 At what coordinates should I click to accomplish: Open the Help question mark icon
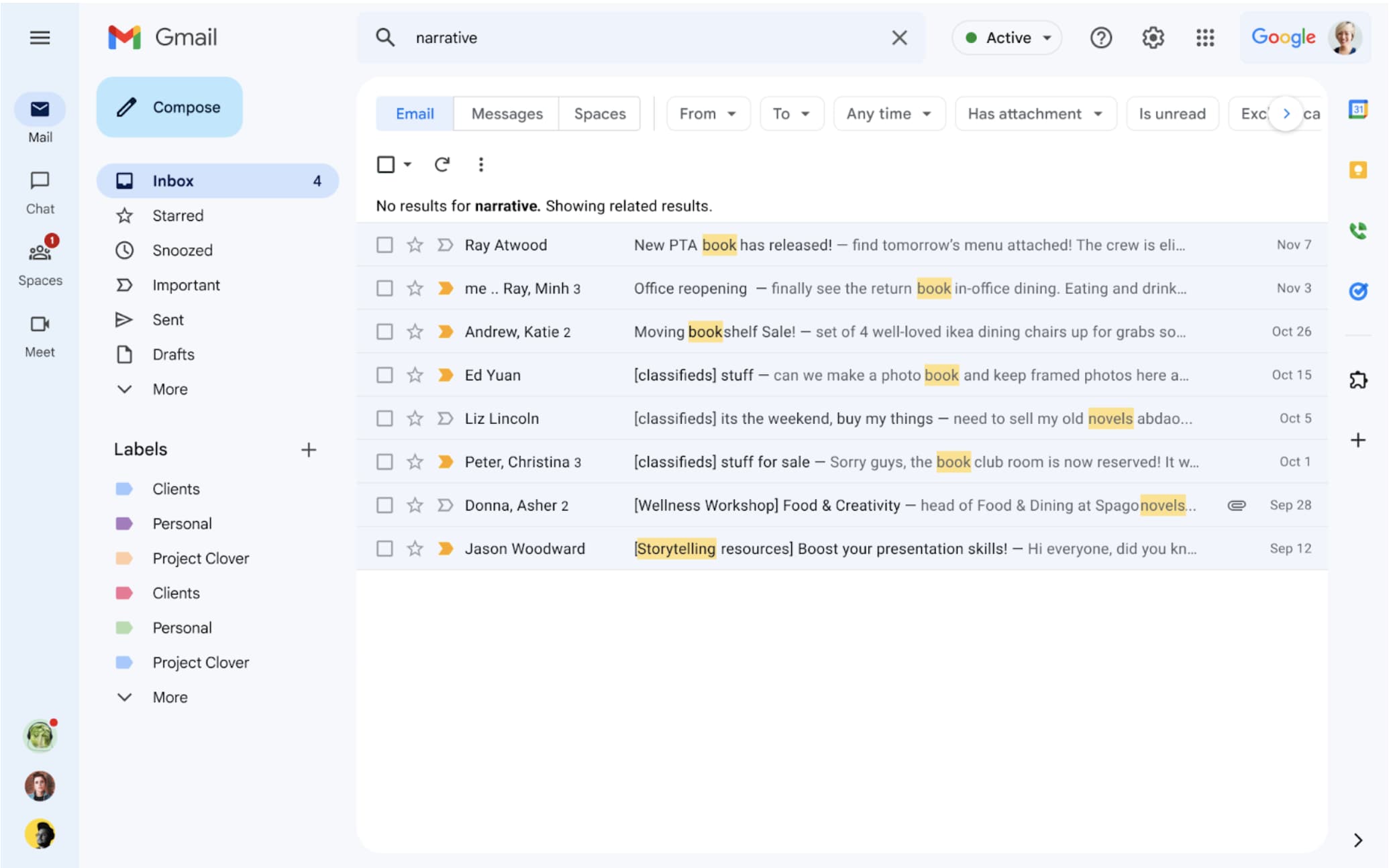(1100, 38)
